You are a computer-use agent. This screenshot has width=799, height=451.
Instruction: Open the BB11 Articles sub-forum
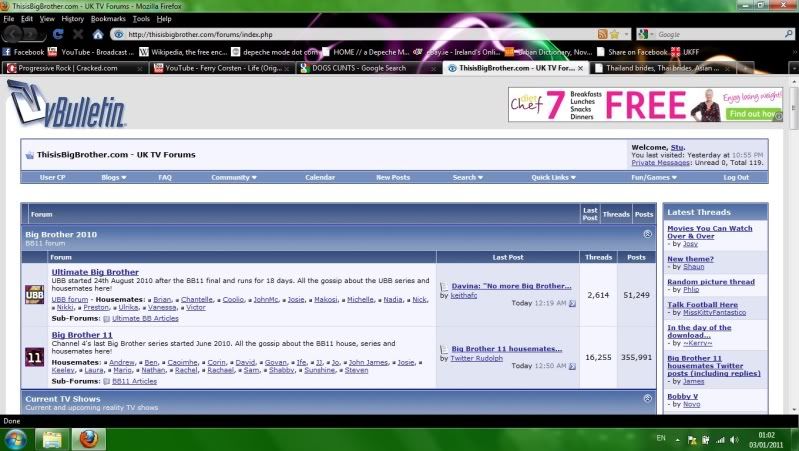pos(135,381)
